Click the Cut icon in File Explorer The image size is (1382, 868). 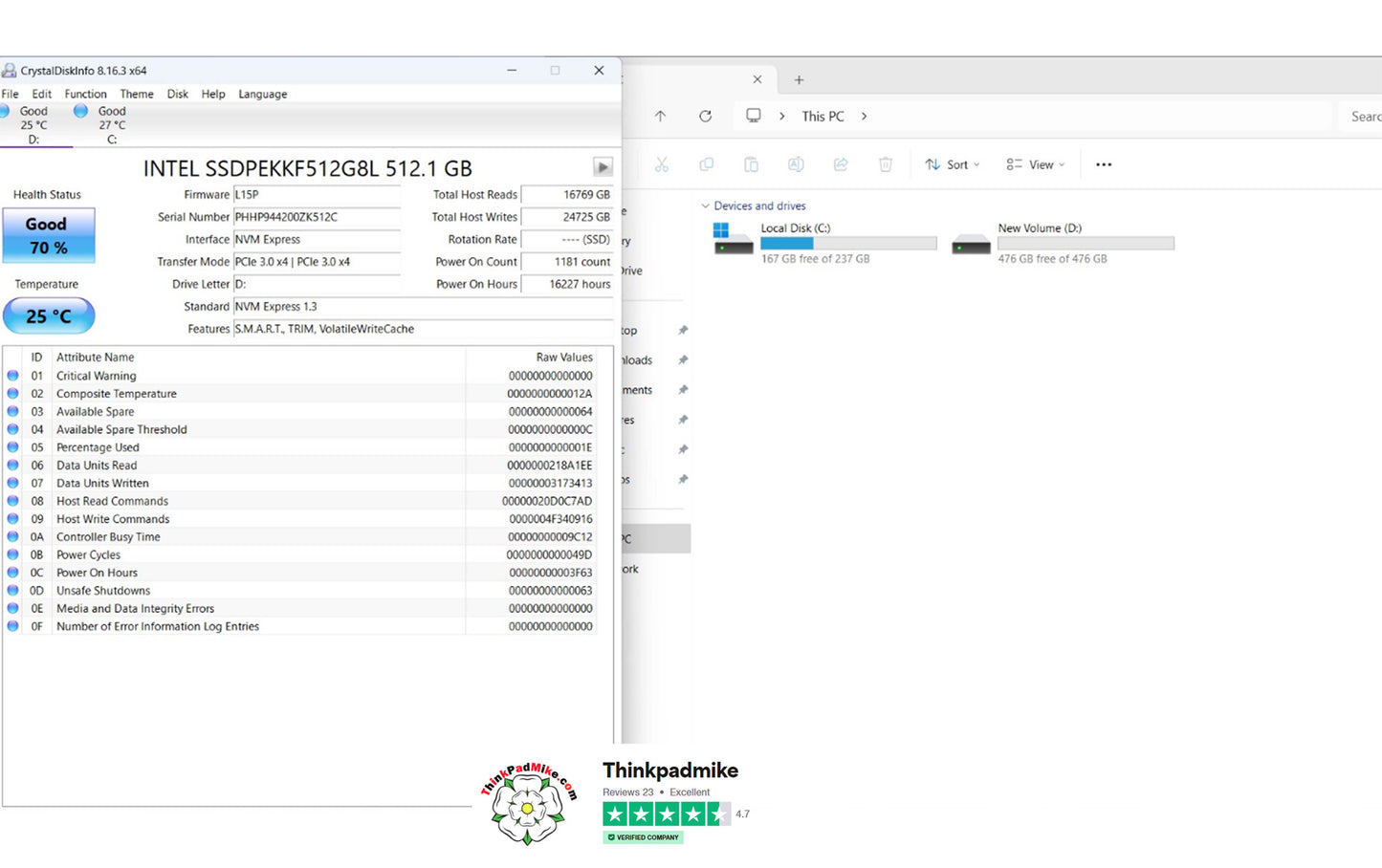pos(662,164)
